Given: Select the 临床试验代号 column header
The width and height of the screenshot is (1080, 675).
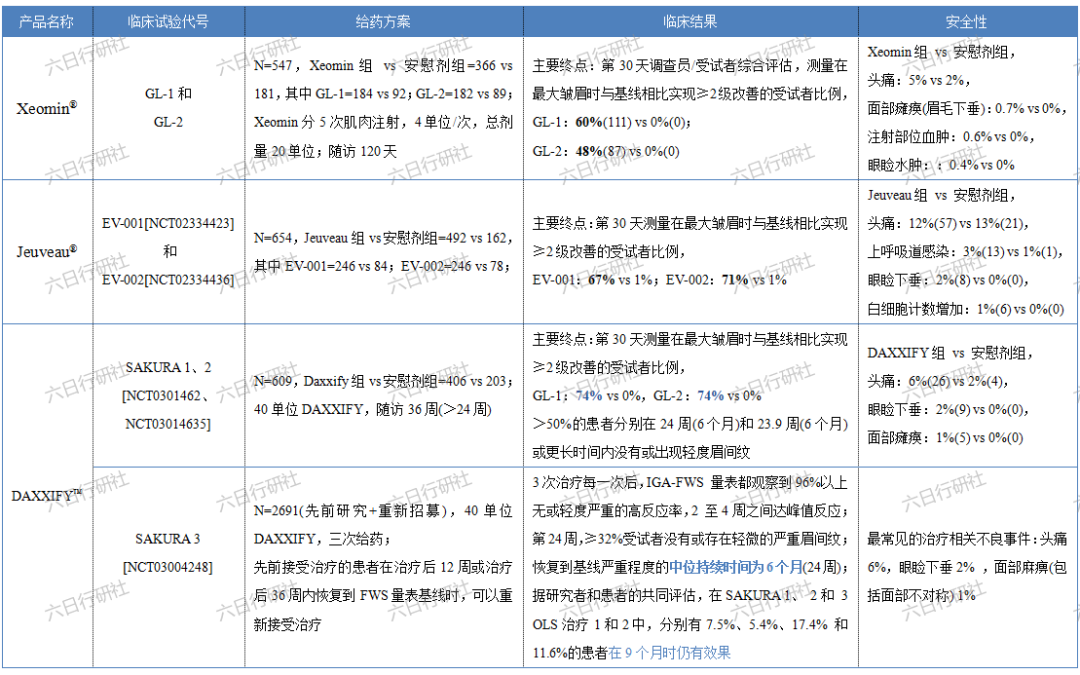Looking at the screenshot, I should tap(168, 21).
